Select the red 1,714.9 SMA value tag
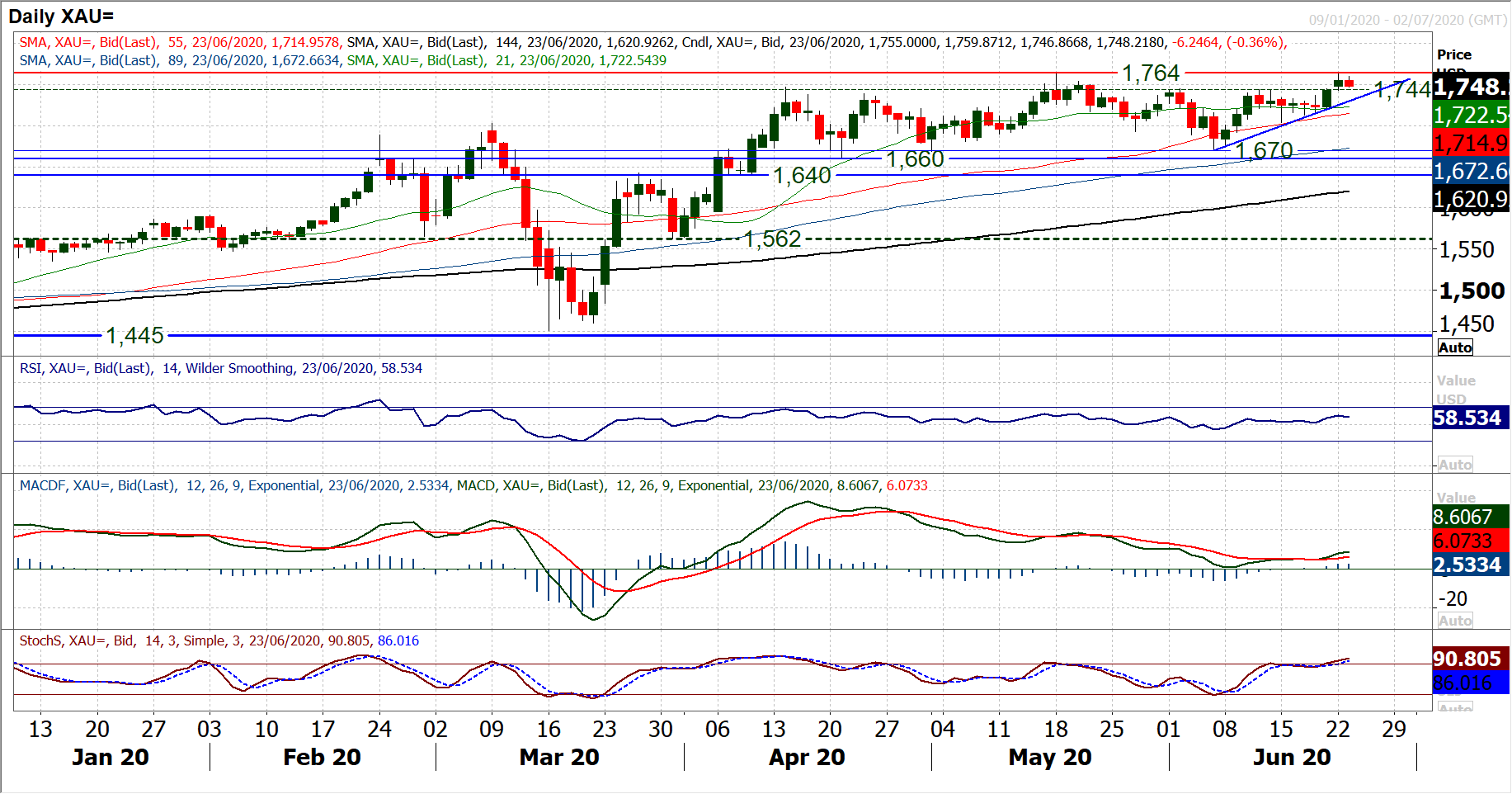The width and height of the screenshot is (1512, 794). click(1471, 144)
